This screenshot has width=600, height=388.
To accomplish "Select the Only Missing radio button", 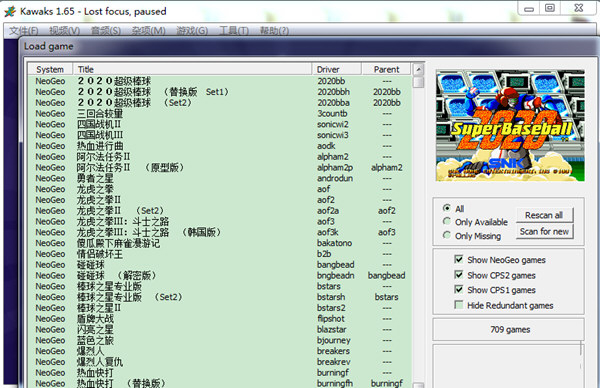I will [447, 235].
